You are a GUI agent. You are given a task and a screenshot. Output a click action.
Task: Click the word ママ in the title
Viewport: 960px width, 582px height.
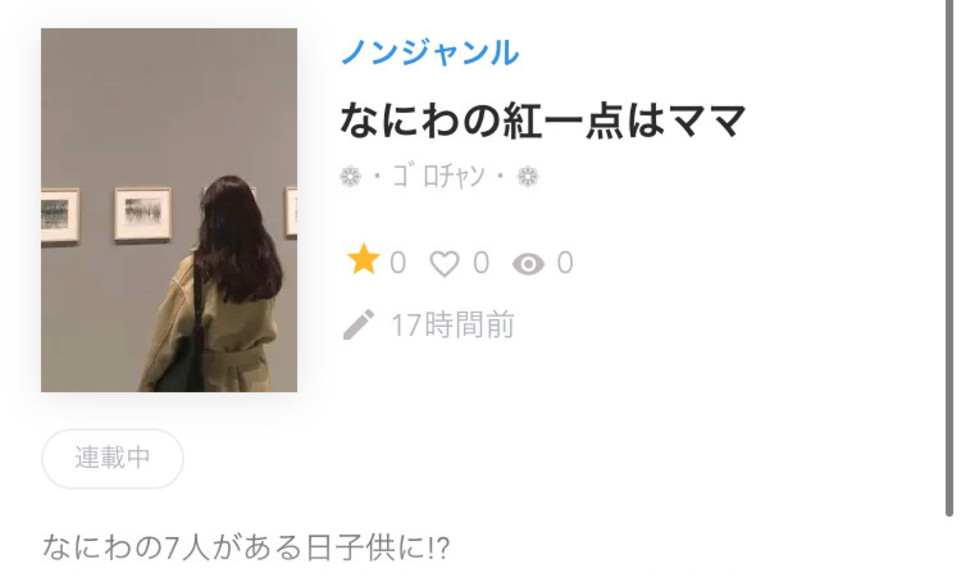(x=707, y=120)
